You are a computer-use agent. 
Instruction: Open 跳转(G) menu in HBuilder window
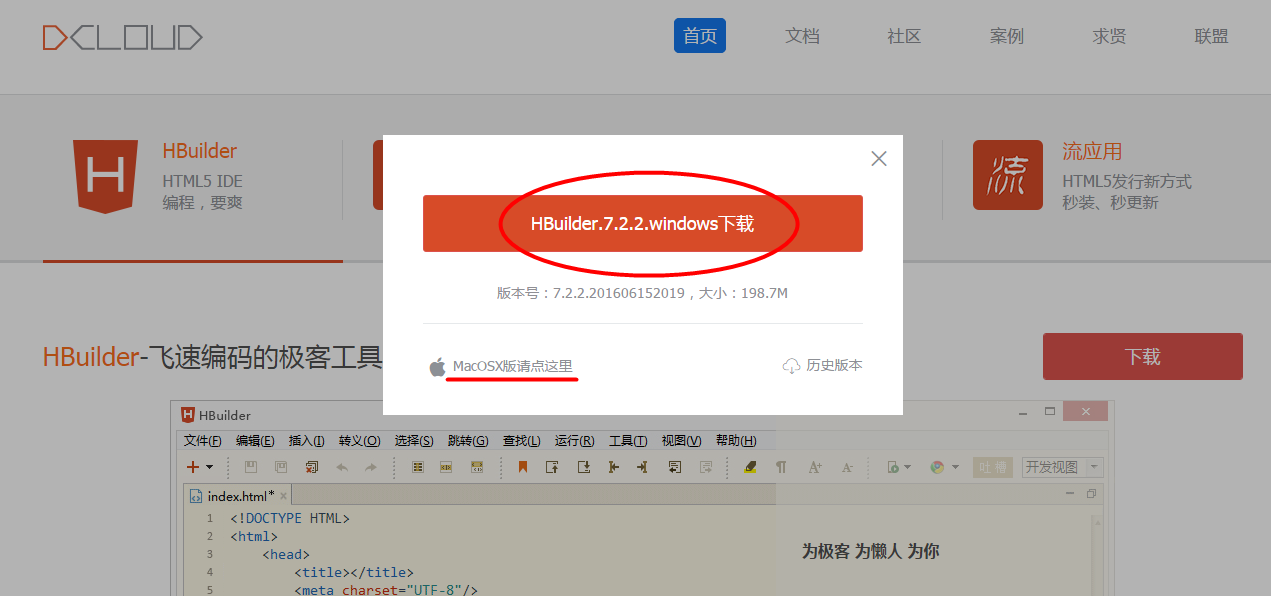(x=468, y=441)
